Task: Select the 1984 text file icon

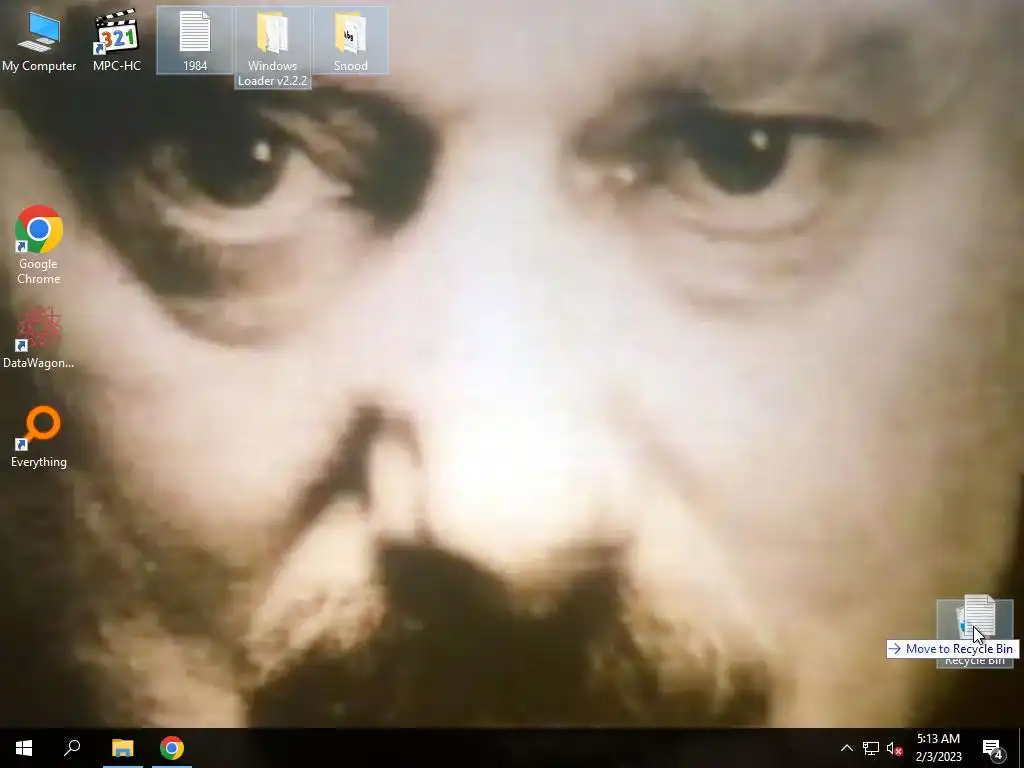Action: (195, 40)
